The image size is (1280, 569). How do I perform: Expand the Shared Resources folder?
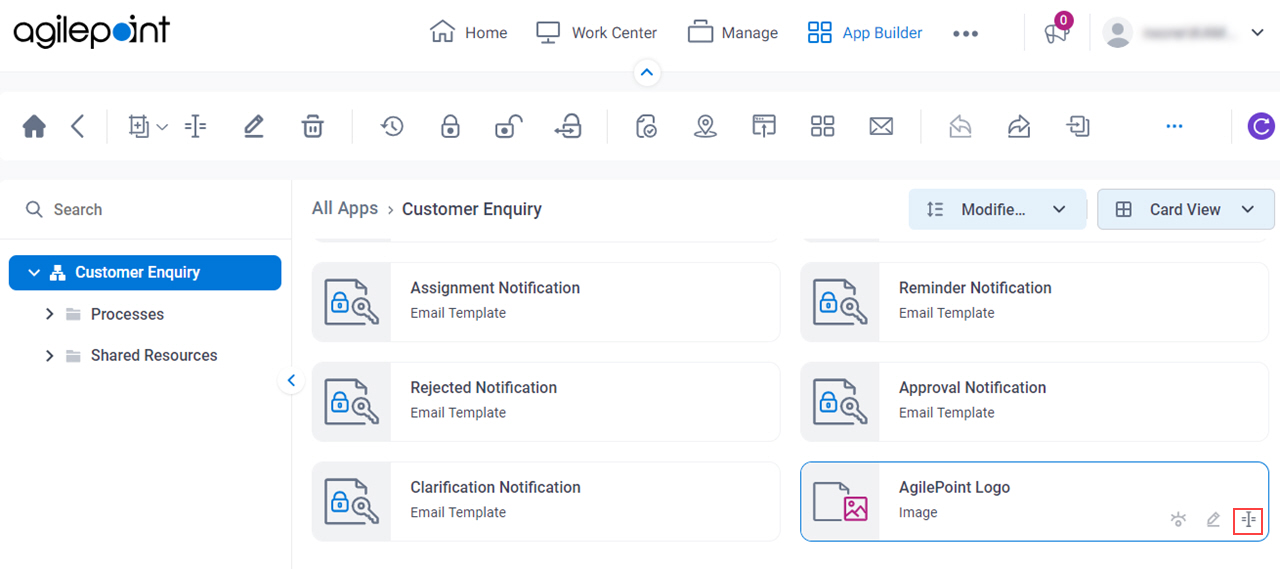(49, 355)
